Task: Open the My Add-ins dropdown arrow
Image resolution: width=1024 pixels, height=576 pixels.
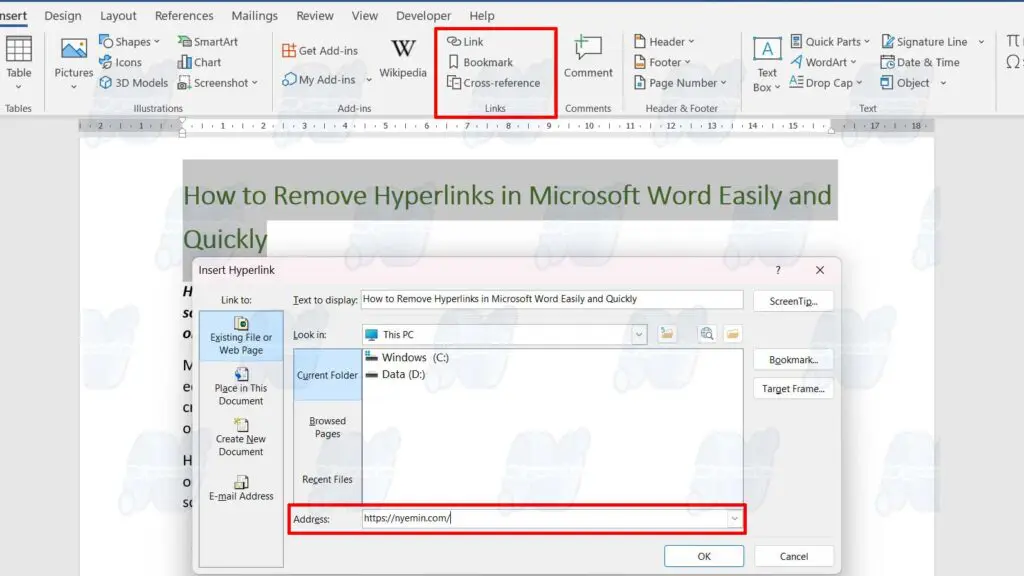Action: point(369,80)
